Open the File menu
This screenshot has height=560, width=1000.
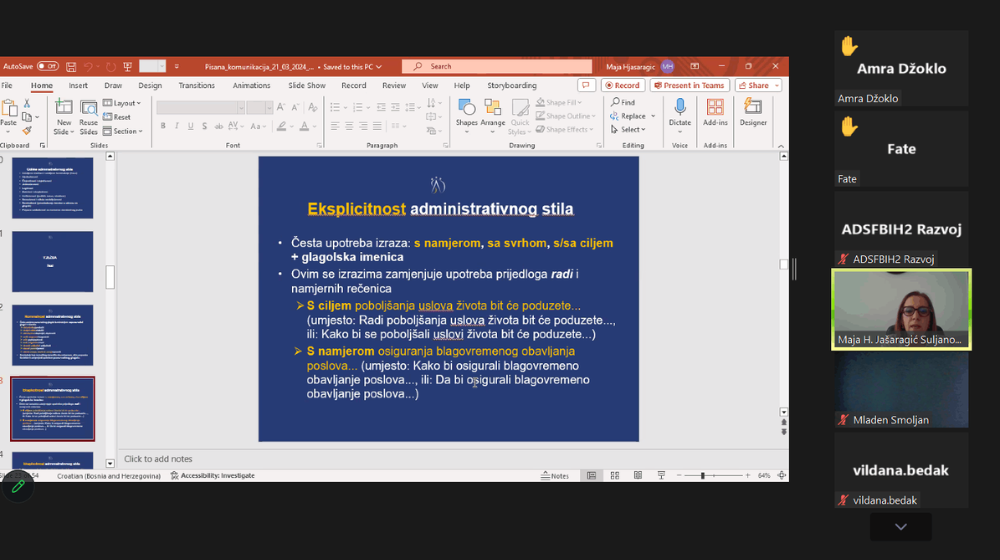tap(7, 85)
